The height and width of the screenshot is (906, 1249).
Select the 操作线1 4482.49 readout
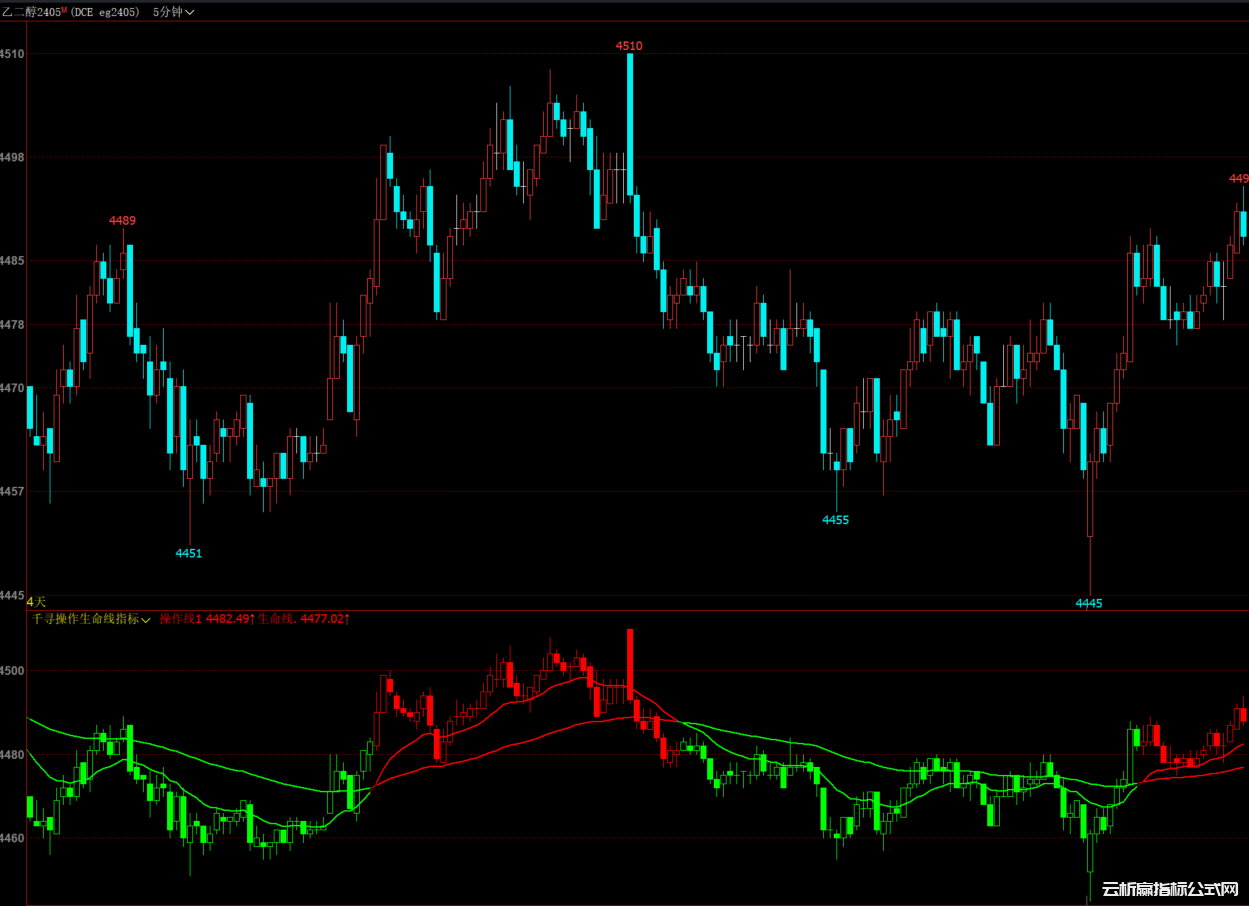coord(206,620)
